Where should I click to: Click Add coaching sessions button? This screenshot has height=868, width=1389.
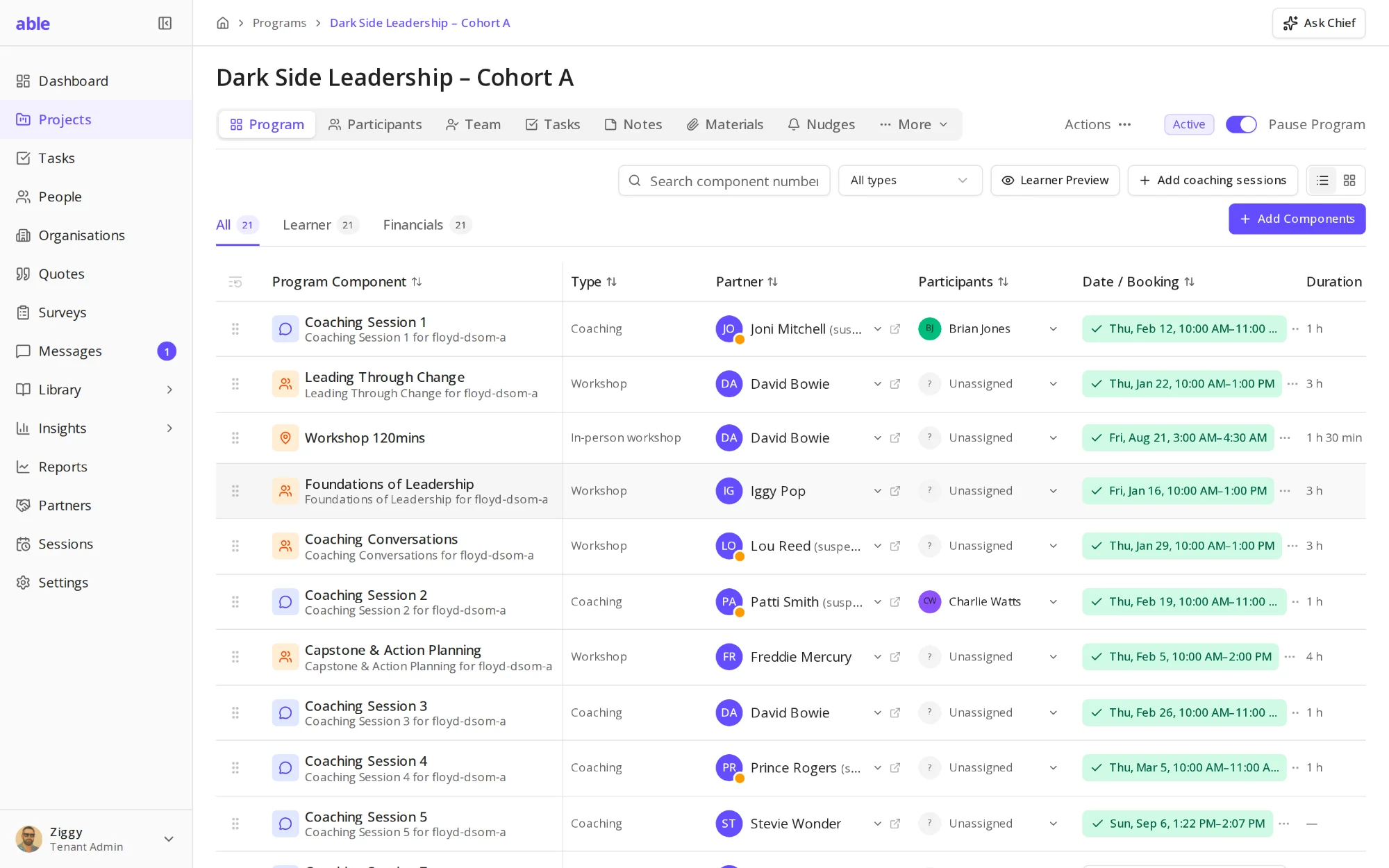pyautogui.click(x=1213, y=181)
